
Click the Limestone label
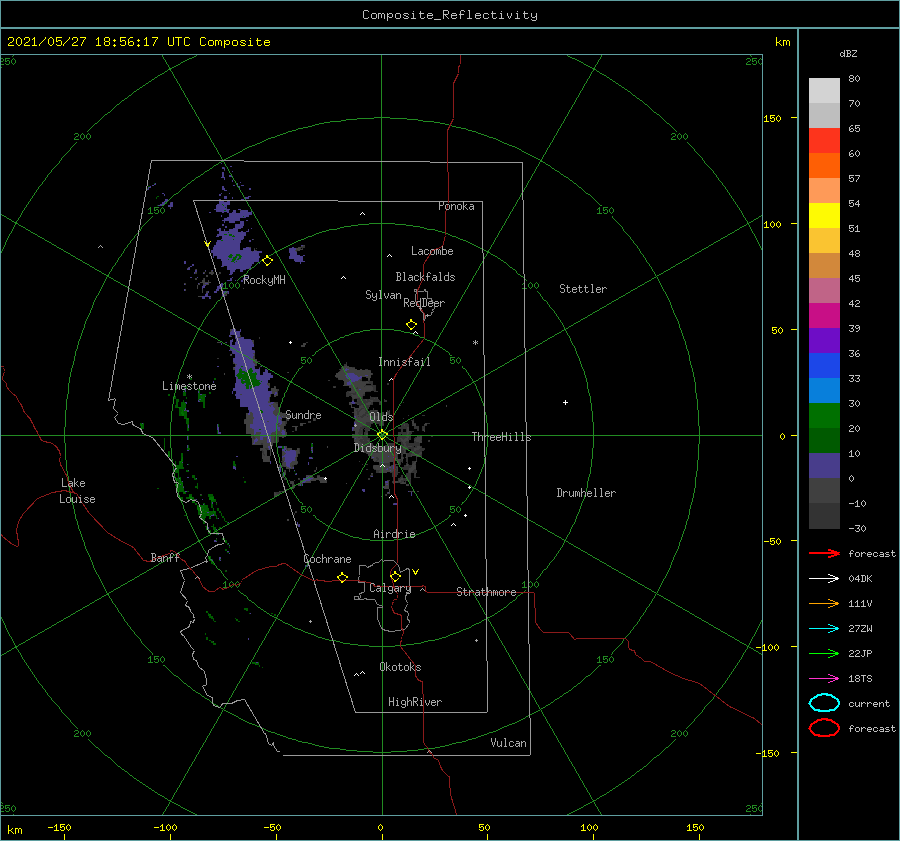pyautogui.click(x=189, y=386)
